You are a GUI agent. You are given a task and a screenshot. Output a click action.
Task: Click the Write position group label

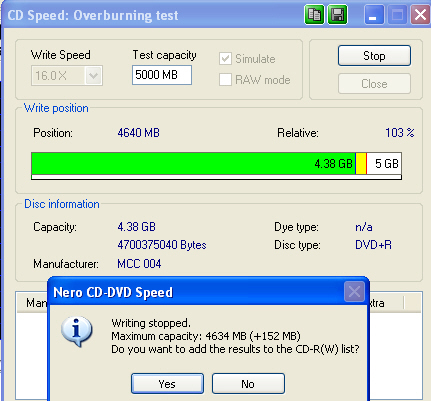[56, 108]
